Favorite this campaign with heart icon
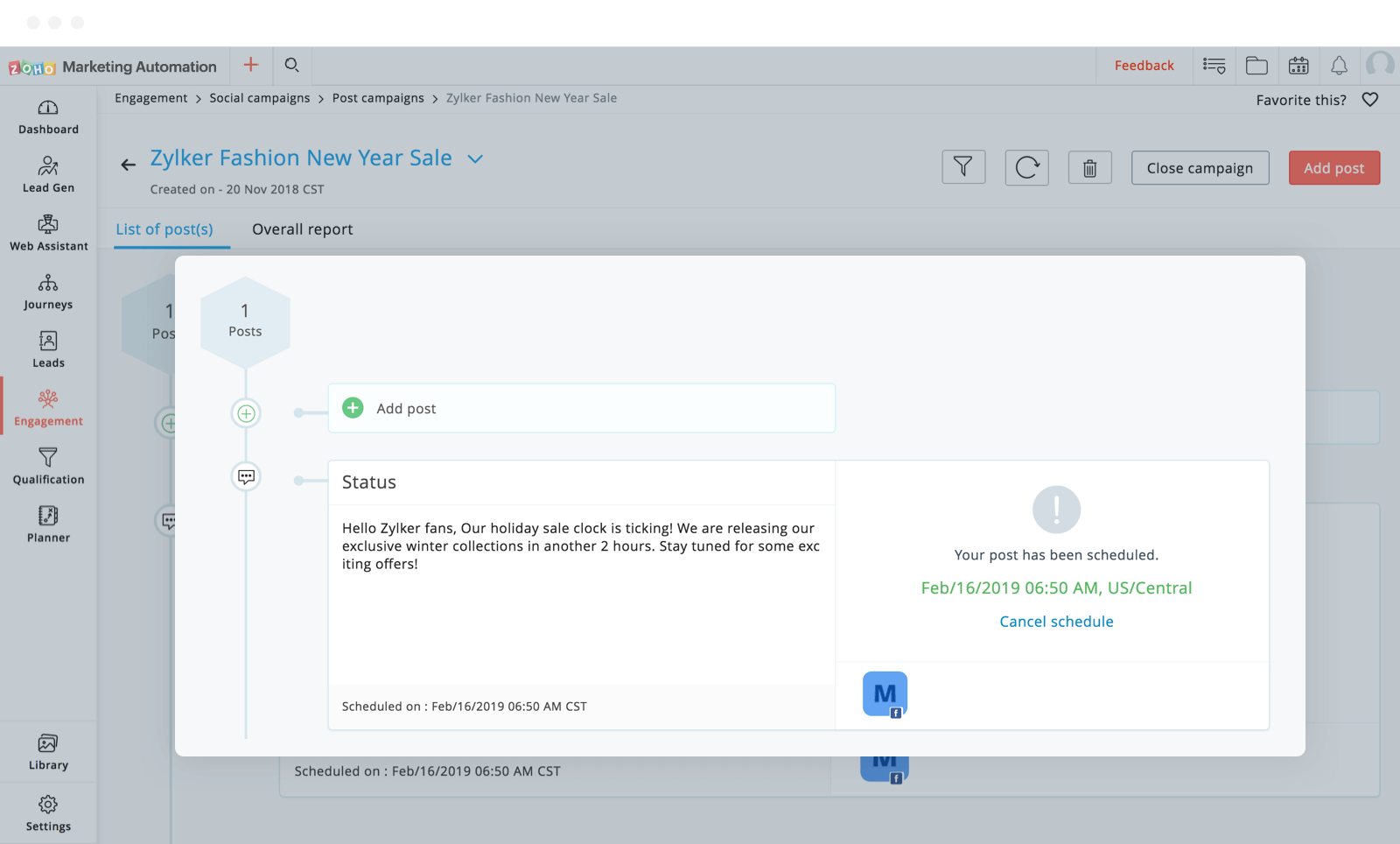 point(1369,99)
